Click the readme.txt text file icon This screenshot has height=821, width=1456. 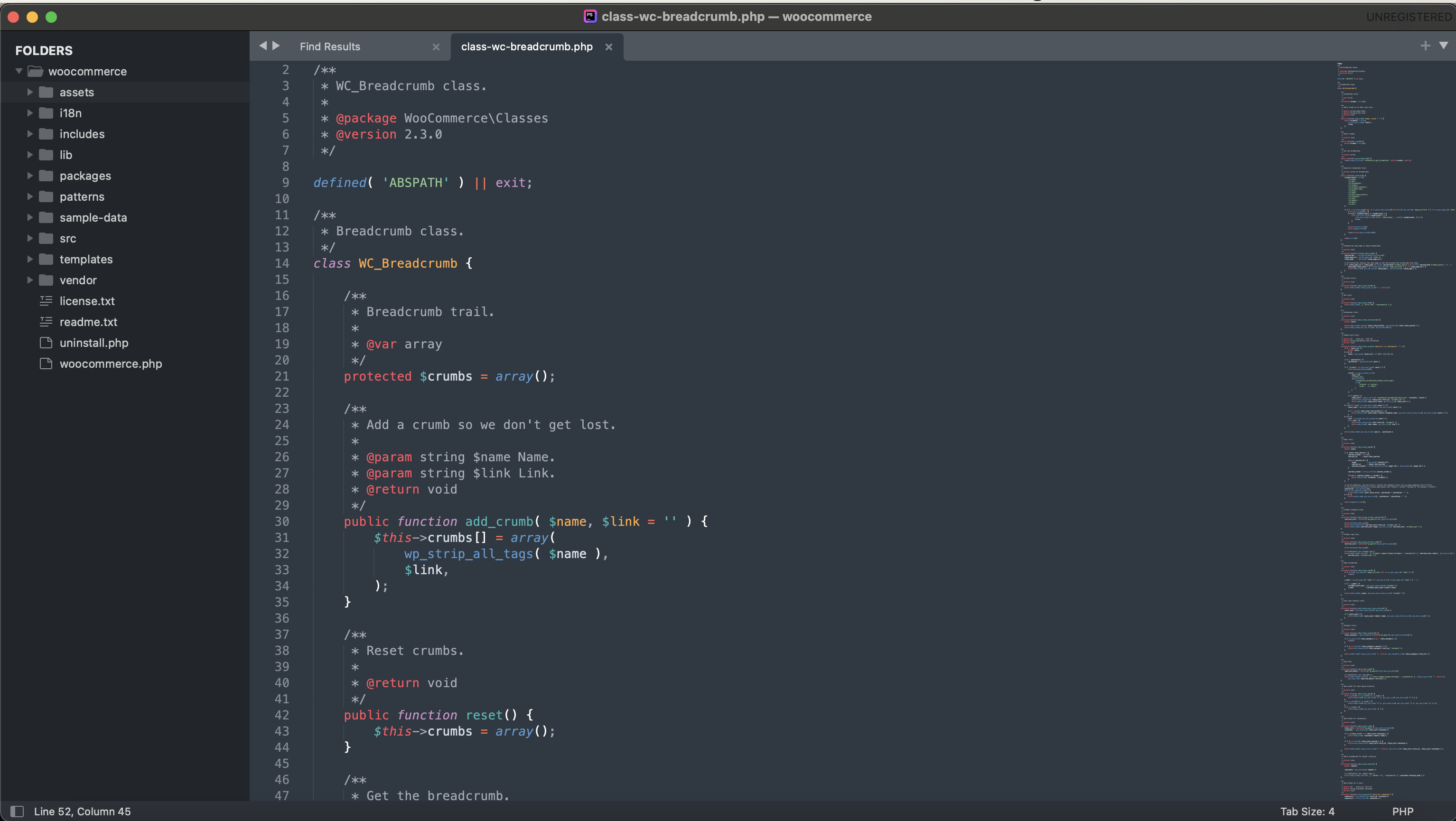point(47,322)
